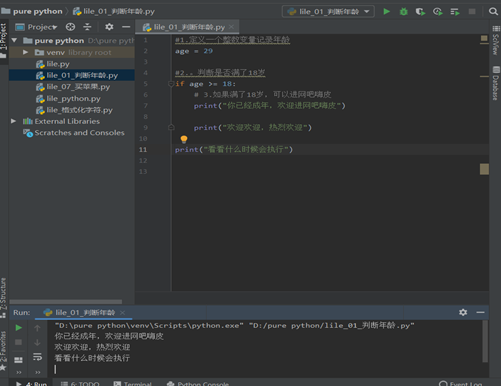The width and height of the screenshot is (501, 386).
Task: Open the 1: Project side tab
Action: point(3,41)
